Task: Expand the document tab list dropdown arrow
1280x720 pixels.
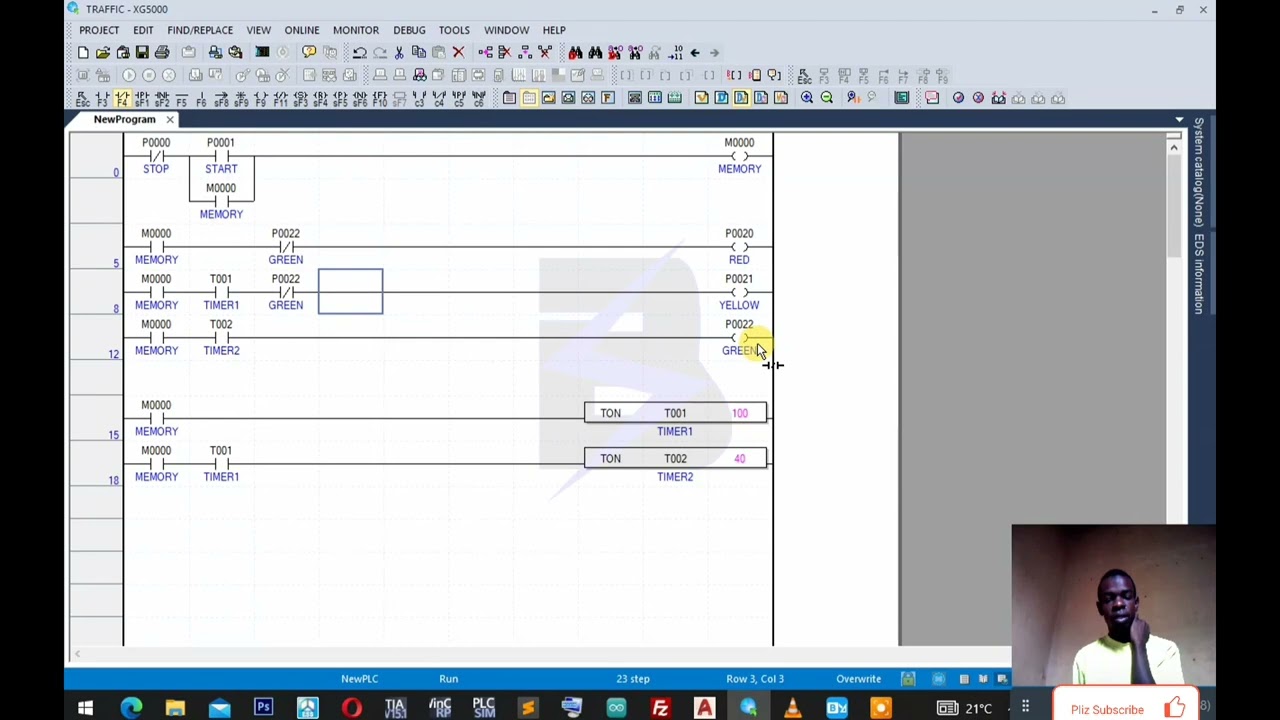Action: (x=1179, y=120)
